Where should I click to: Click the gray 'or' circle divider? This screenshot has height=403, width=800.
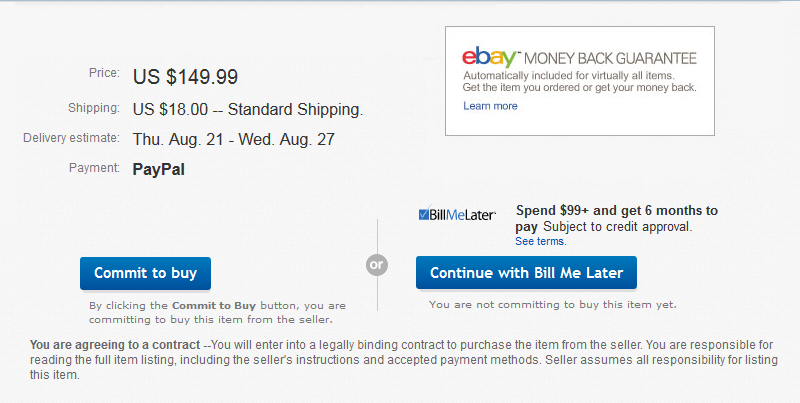click(377, 265)
